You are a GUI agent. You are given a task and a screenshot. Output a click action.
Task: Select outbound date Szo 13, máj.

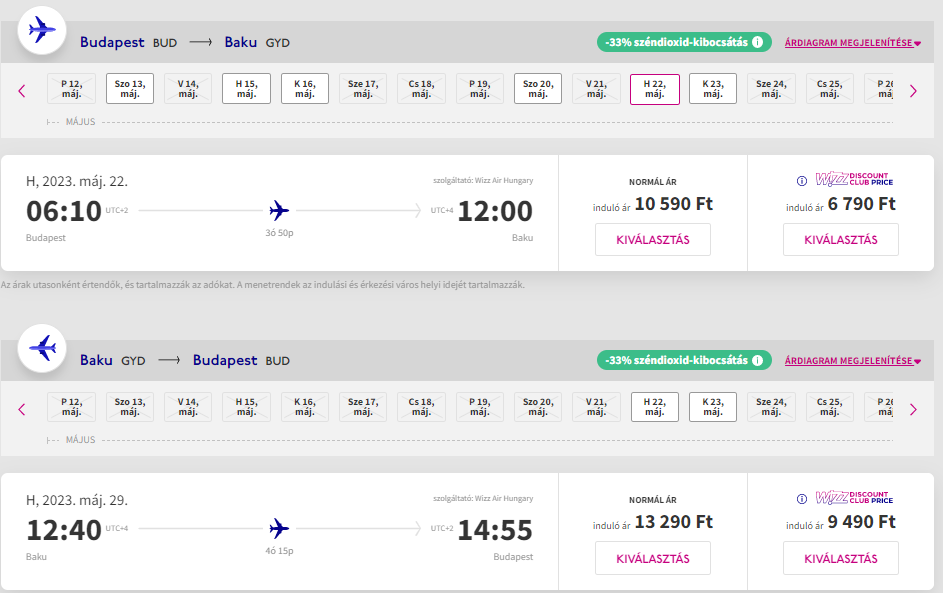click(x=130, y=89)
